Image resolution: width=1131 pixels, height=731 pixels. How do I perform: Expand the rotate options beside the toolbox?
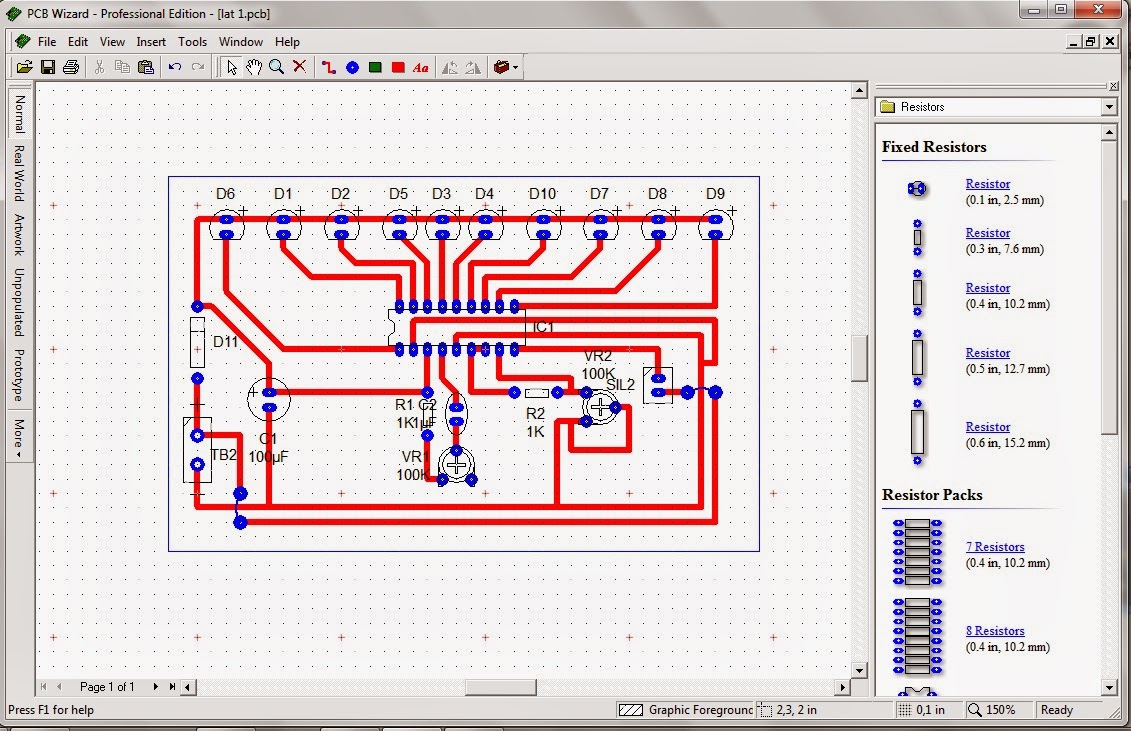[x=516, y=67]
